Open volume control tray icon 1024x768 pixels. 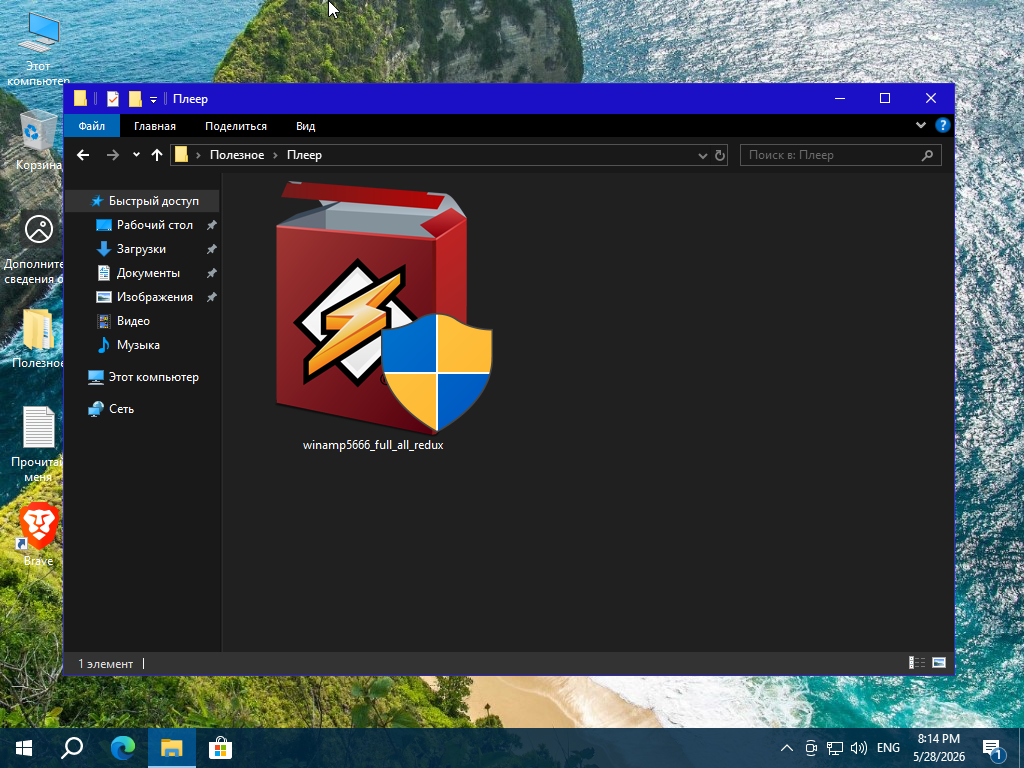pyautogui.click(x=859, y=748)
